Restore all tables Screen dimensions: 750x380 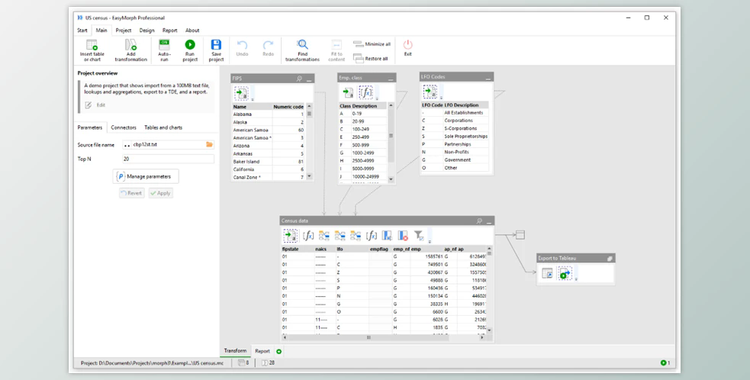[371, 58]
